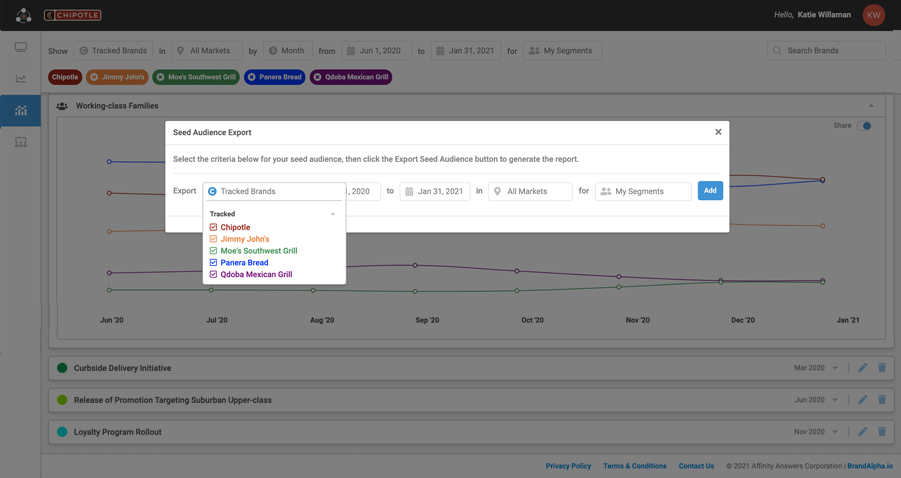The height and width of the screenshot is (478, 901).
Task: Click the lime Release of Promotion color dot
Action: [x=62, y=400]
